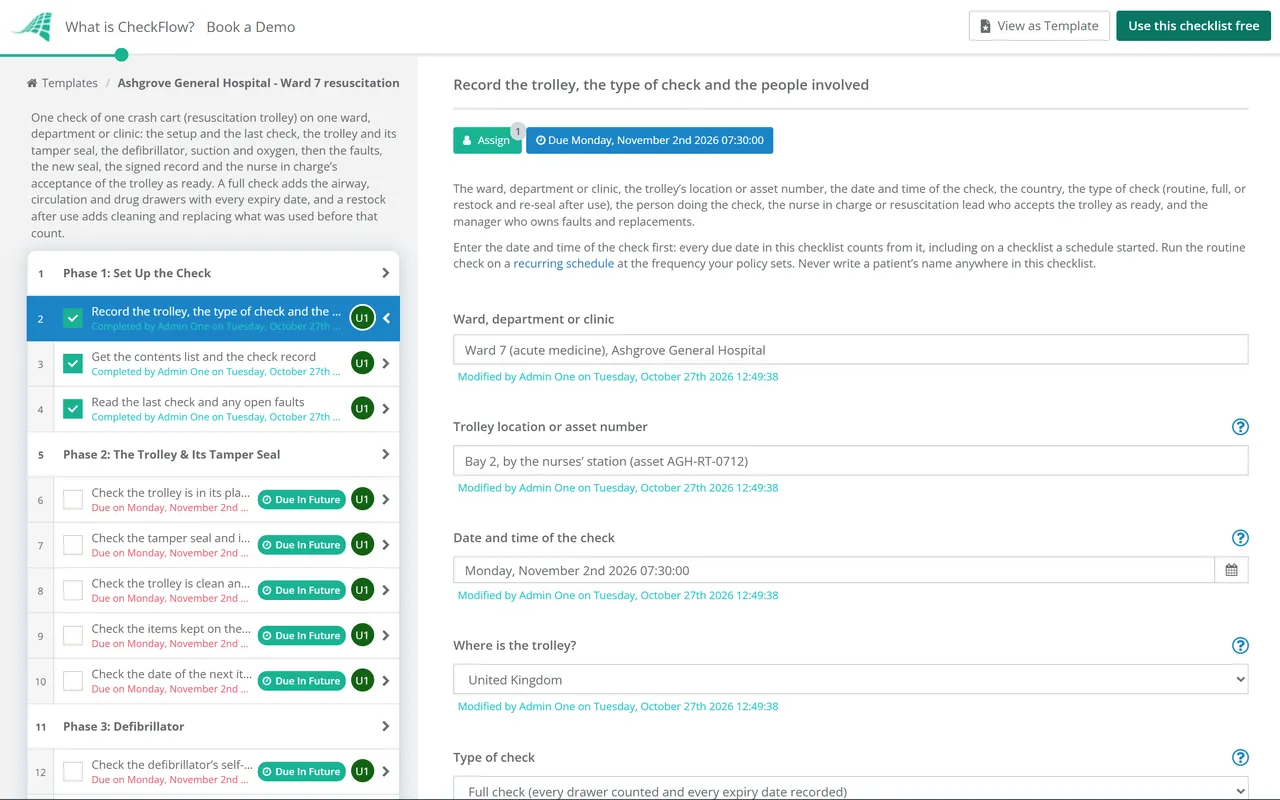Open Check the items kept on the trolley task
This screenshot has width=1280, height=800.
tap(171, 629)
